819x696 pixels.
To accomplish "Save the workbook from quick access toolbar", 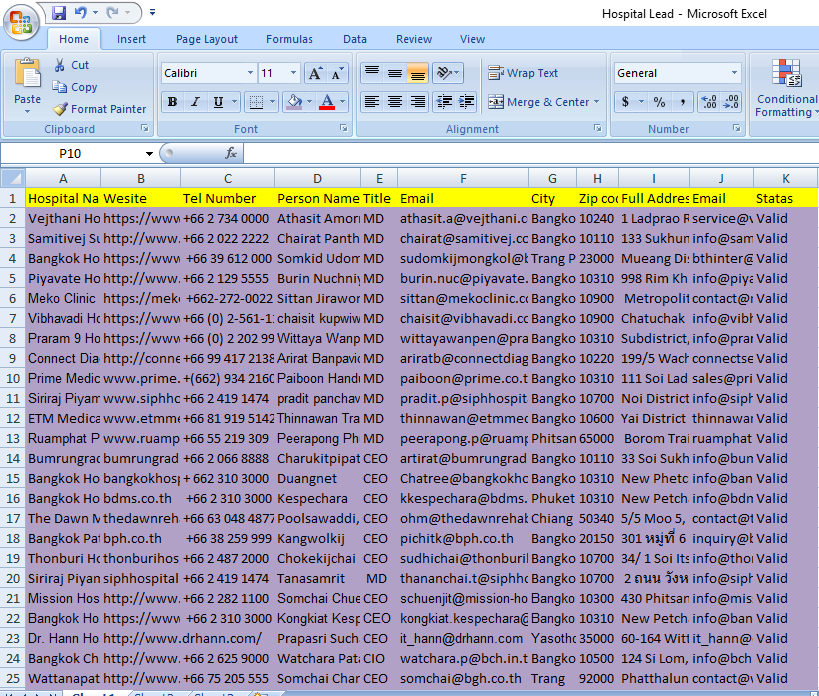I will [59, 13].
